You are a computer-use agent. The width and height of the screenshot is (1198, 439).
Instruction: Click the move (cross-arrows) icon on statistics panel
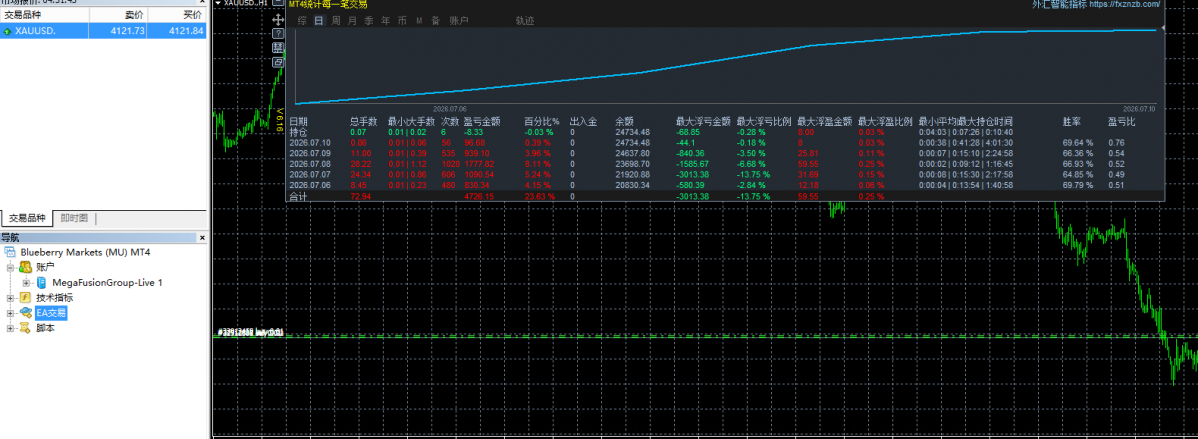pyautogui.click(x=278, y=21)
